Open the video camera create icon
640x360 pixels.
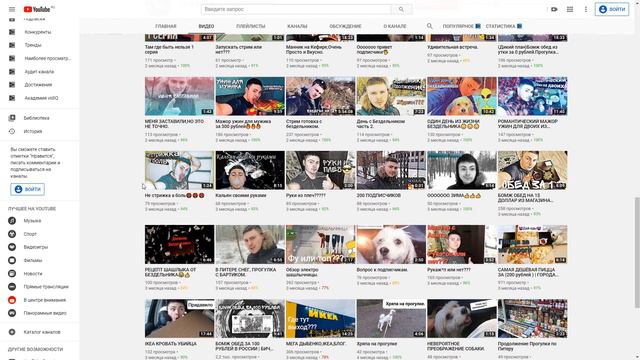(x=554, y=9)
